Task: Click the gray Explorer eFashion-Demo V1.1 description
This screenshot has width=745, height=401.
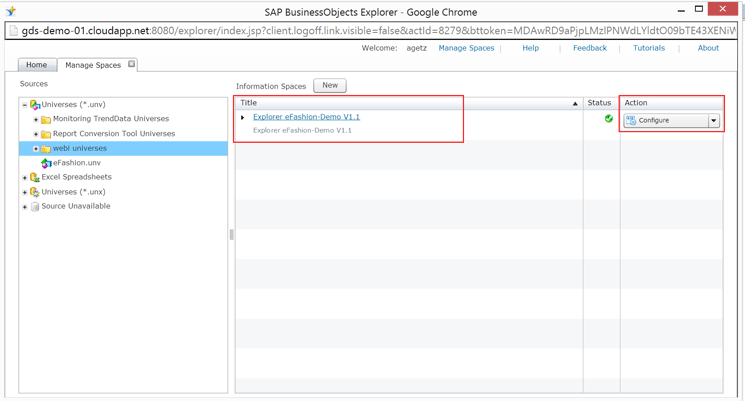Action: [x=302, y=130]
